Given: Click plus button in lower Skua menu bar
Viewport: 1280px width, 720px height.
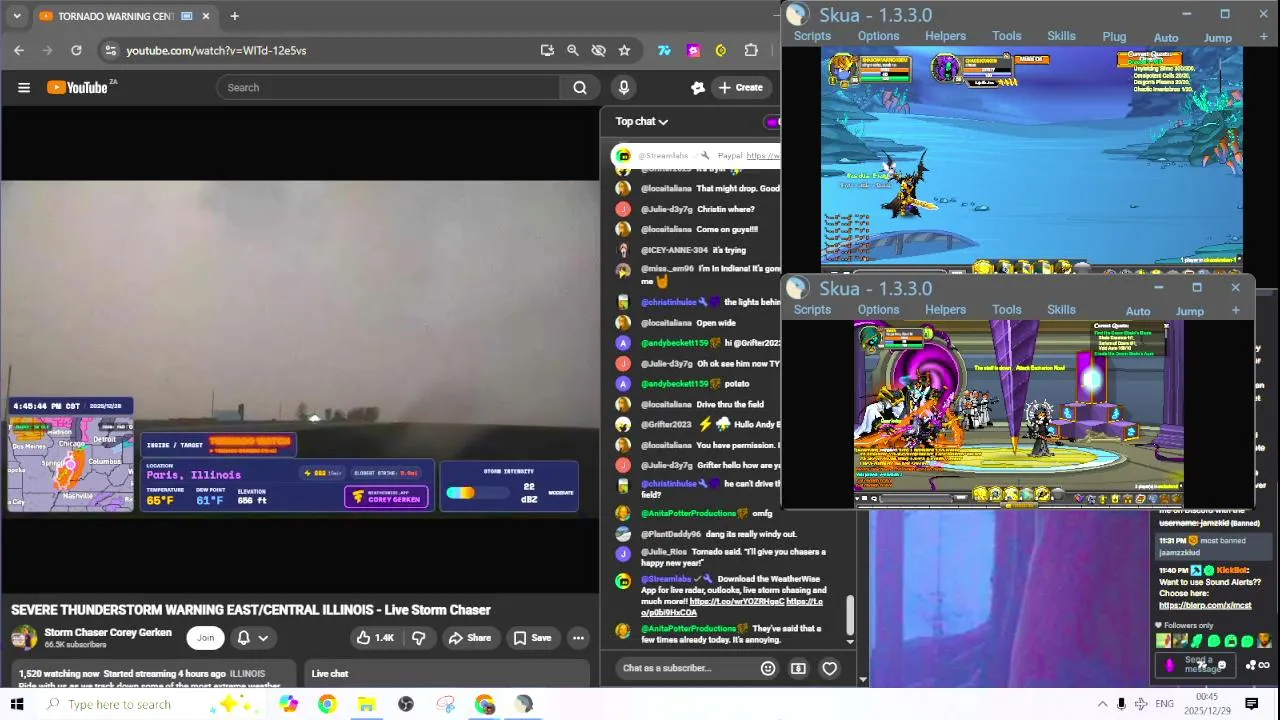Looking at the screenshot, I should 1235,310.
